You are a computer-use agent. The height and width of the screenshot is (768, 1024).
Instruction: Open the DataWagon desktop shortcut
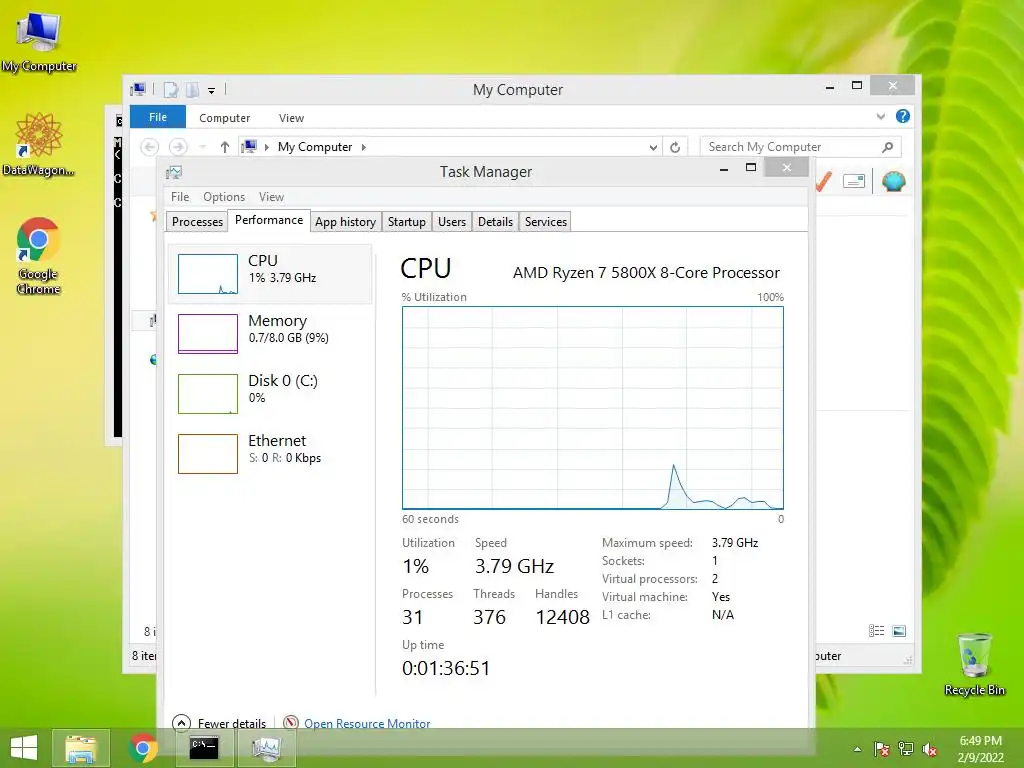[39, 144]
